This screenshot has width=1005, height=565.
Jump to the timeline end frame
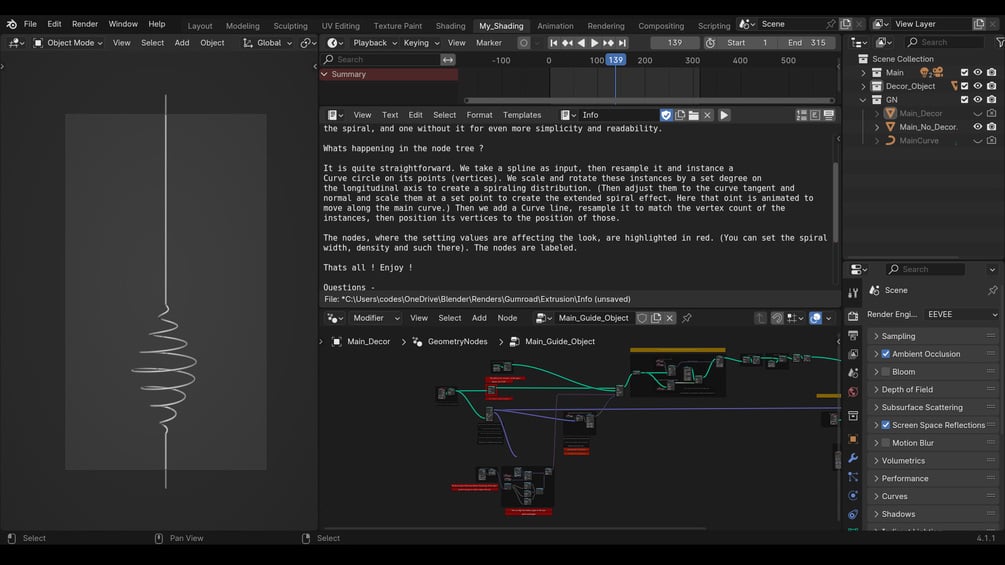622,43
